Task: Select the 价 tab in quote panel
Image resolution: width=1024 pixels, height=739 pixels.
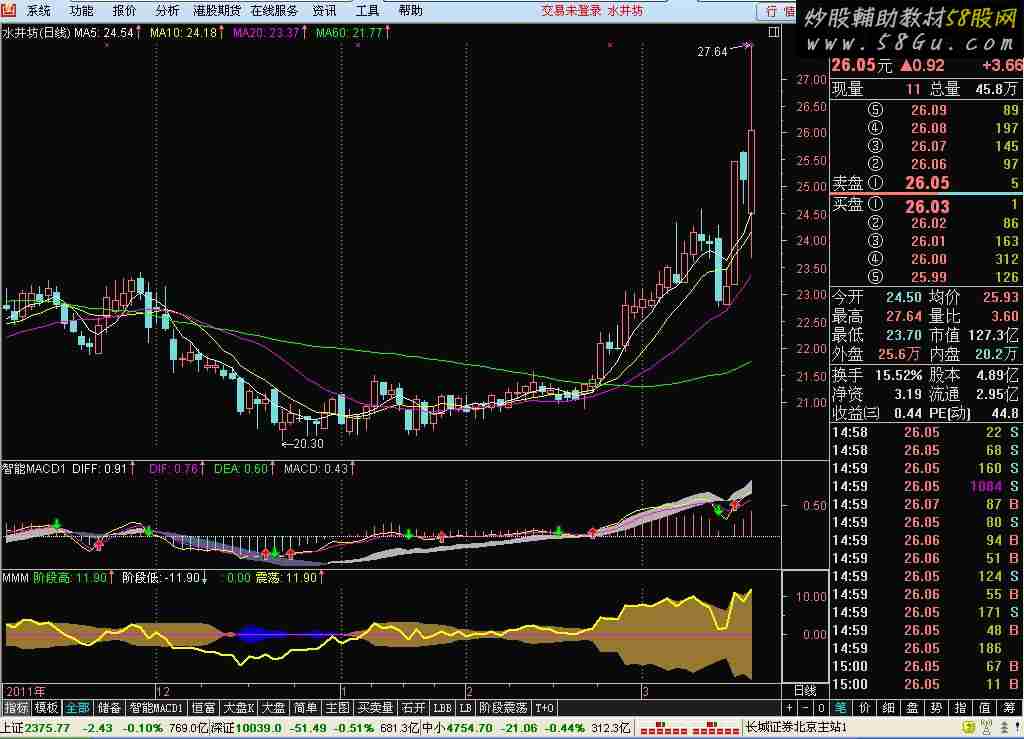Action: [x=864, y=708]
